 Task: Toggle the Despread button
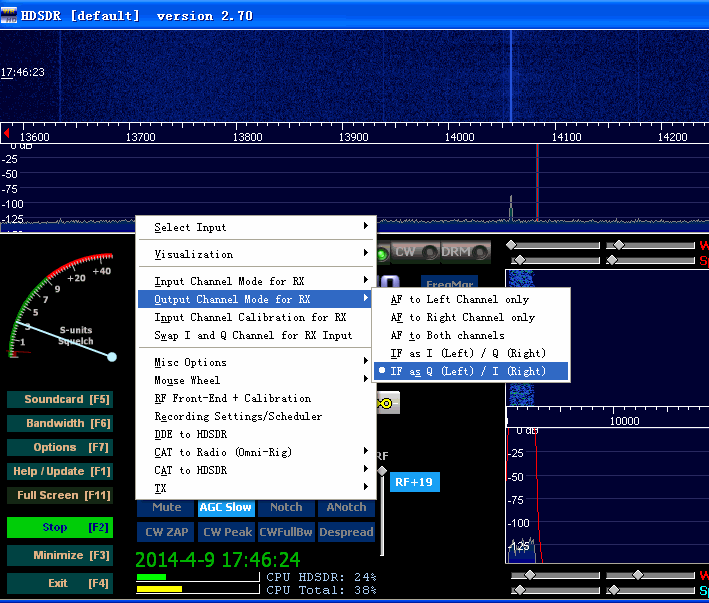(346, 532)
